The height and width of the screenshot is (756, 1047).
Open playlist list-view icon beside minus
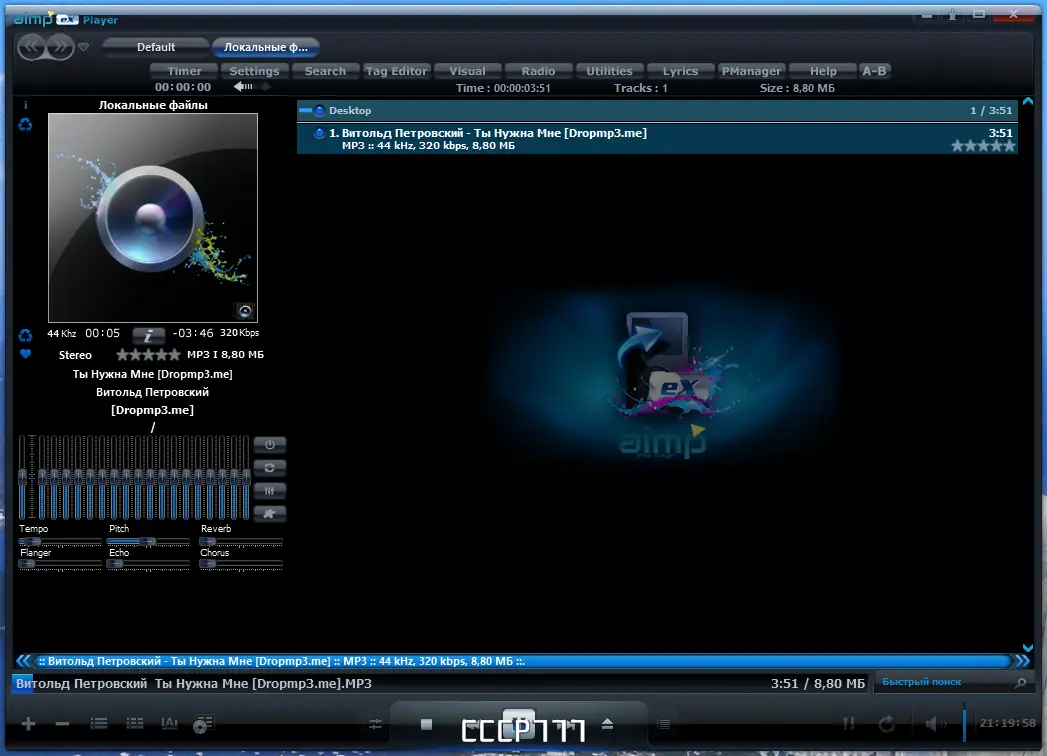click(x=99, y=723)
